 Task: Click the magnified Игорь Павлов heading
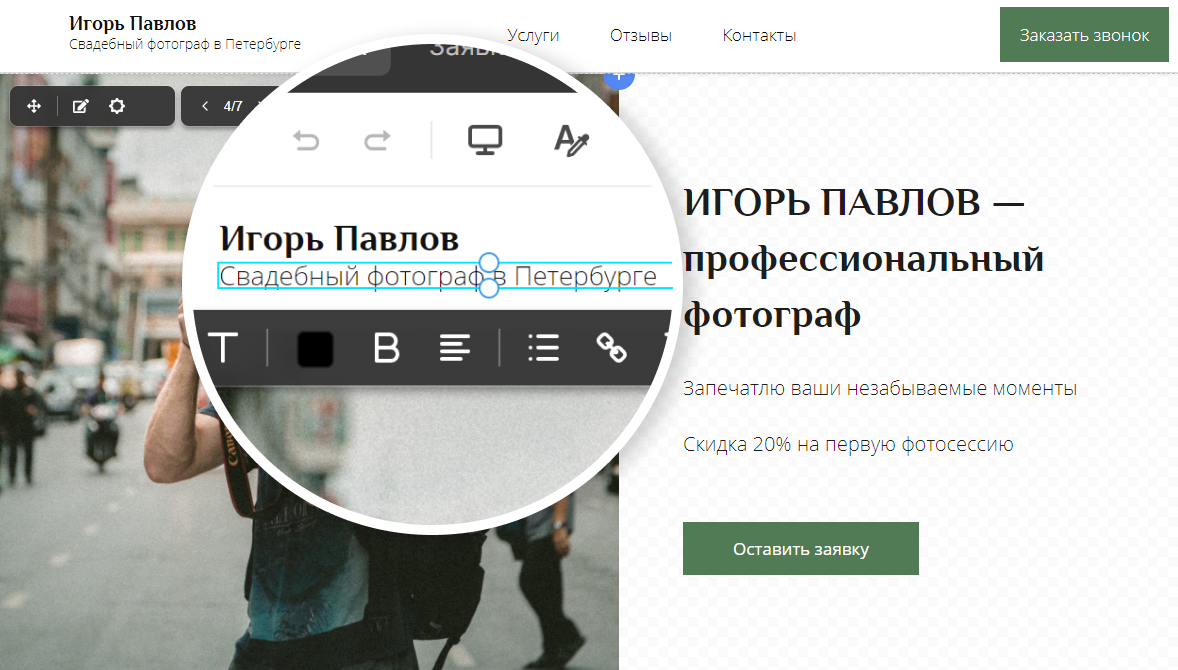click(339, 239)
